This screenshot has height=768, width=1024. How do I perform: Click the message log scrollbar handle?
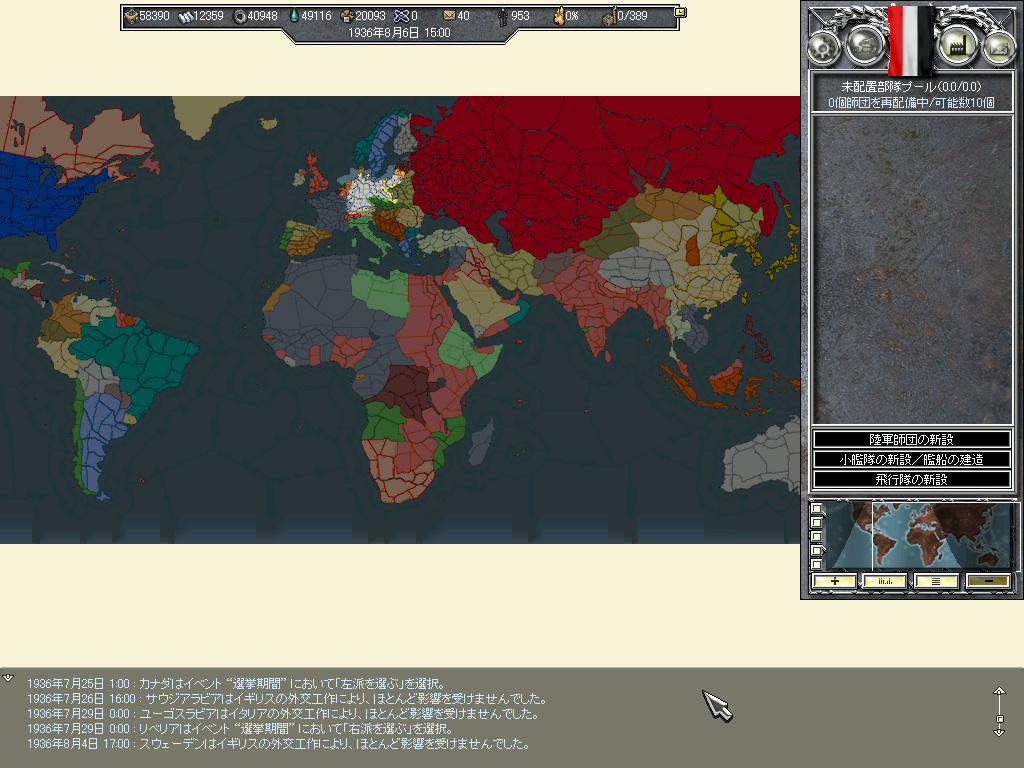click(x=999, y=719)
